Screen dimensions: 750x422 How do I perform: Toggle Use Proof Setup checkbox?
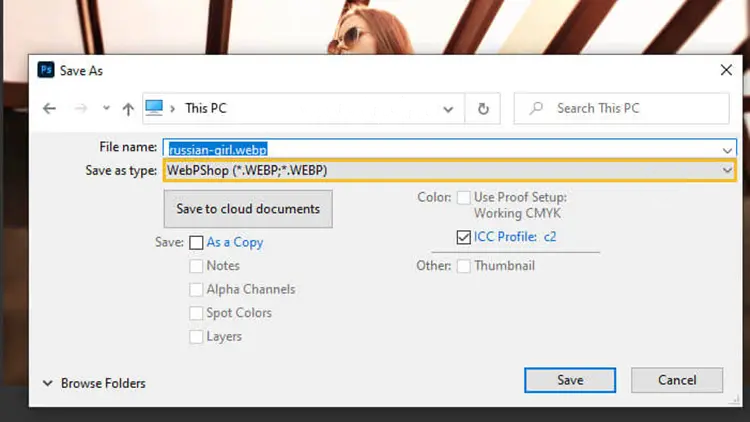(x=463, y=198)
